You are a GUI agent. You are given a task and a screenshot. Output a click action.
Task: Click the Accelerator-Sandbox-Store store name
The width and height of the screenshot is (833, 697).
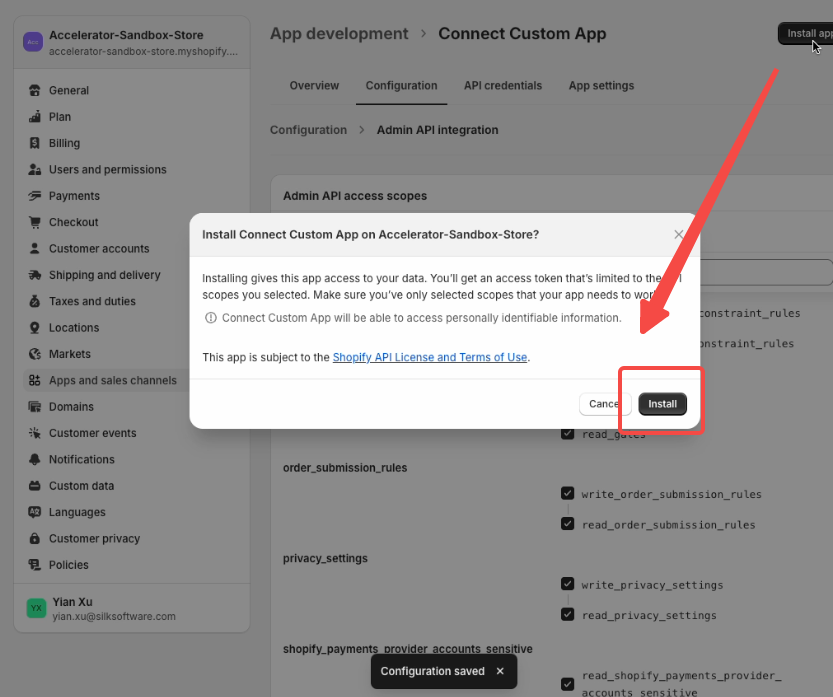(x=126, y=35)
